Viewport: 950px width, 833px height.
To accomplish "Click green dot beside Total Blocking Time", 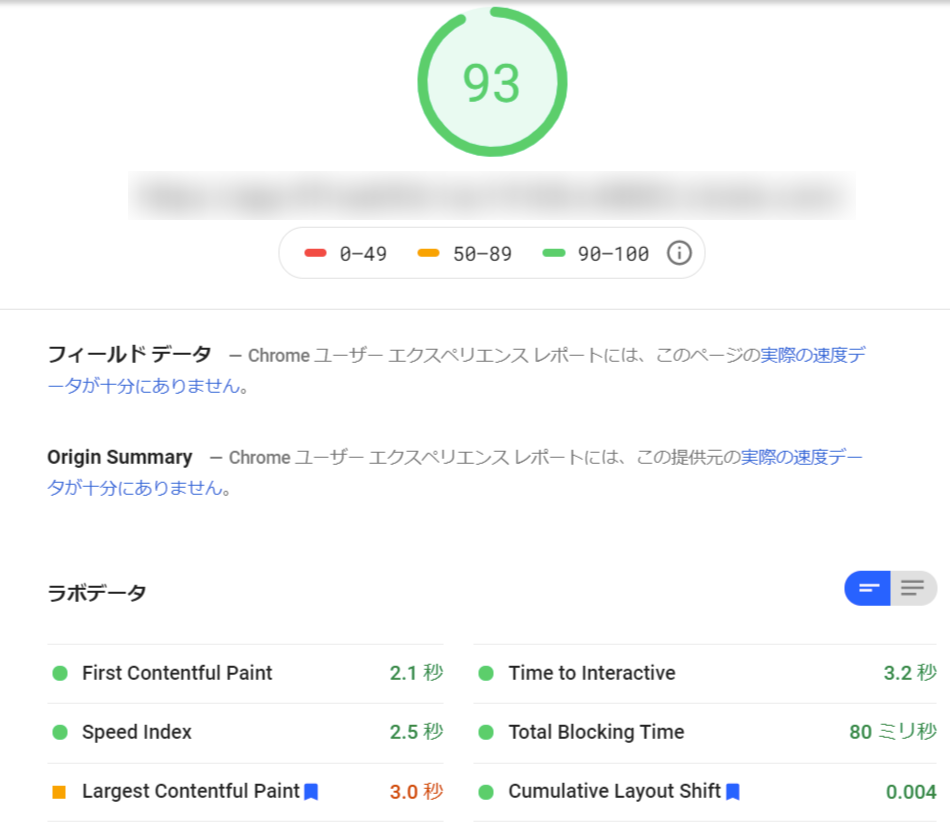I will click(486, 732).
